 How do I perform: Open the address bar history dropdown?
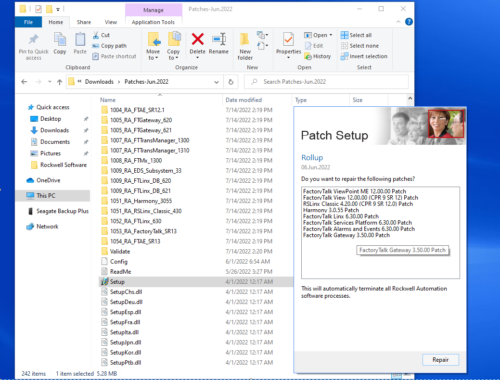coord(216,82)
